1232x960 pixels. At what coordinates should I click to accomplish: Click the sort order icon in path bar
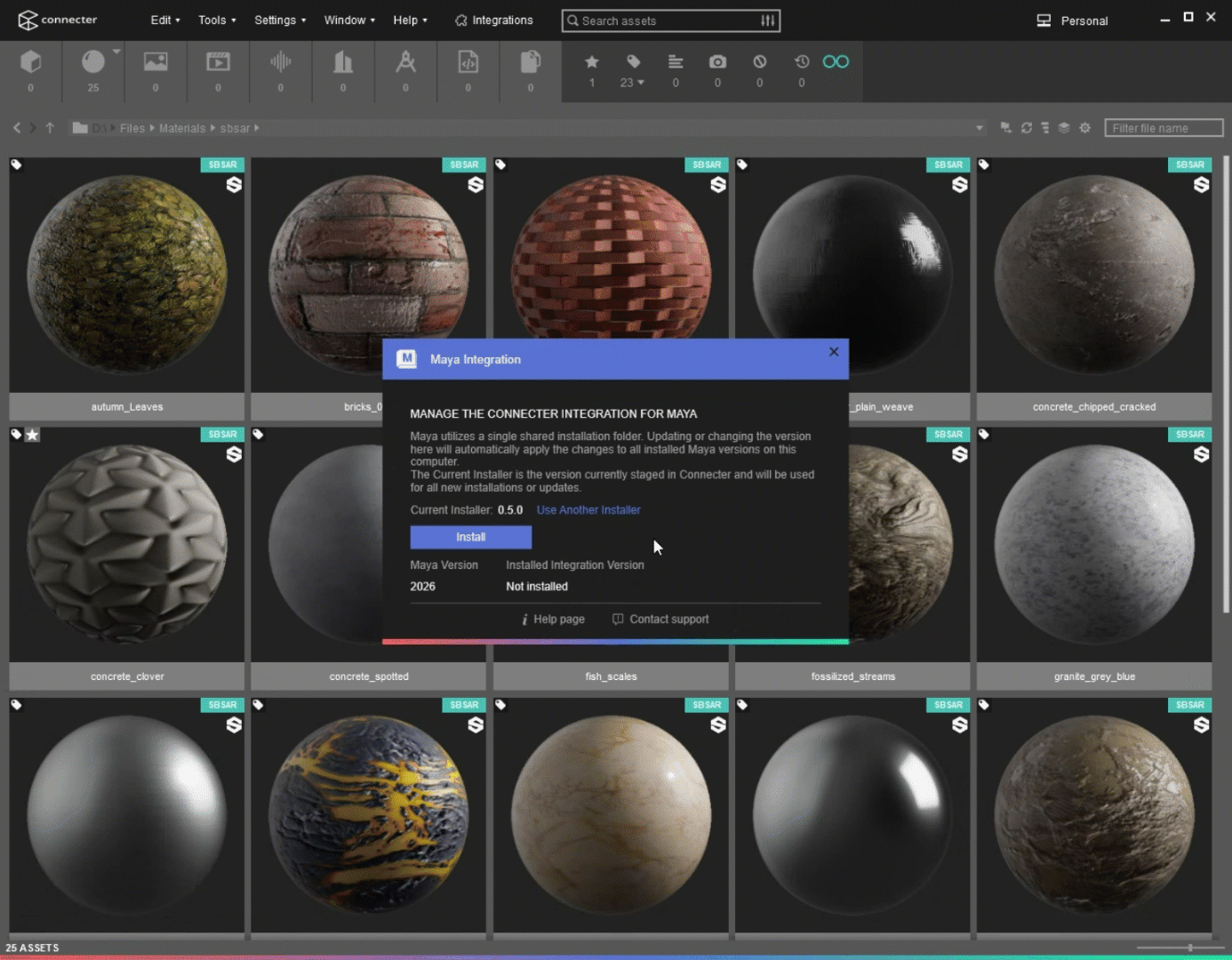point(1045,128)
